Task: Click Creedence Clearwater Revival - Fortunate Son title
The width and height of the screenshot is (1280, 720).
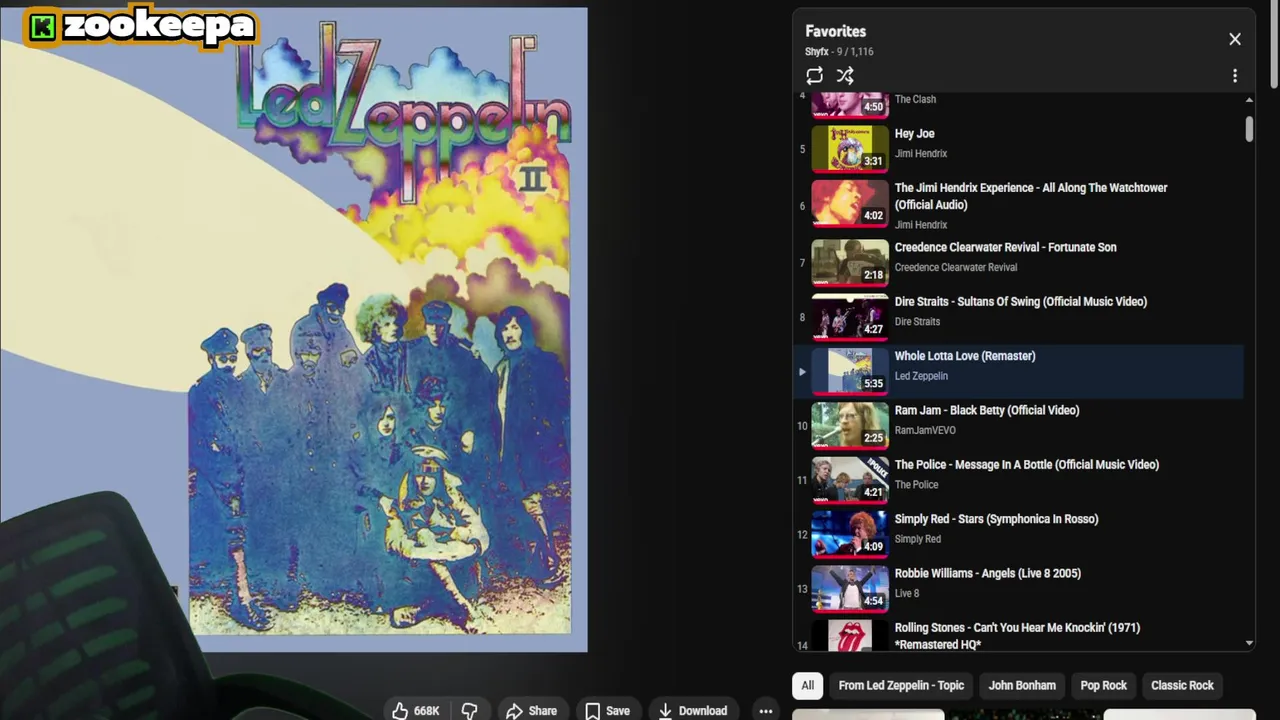Action: pos(1005,248)
